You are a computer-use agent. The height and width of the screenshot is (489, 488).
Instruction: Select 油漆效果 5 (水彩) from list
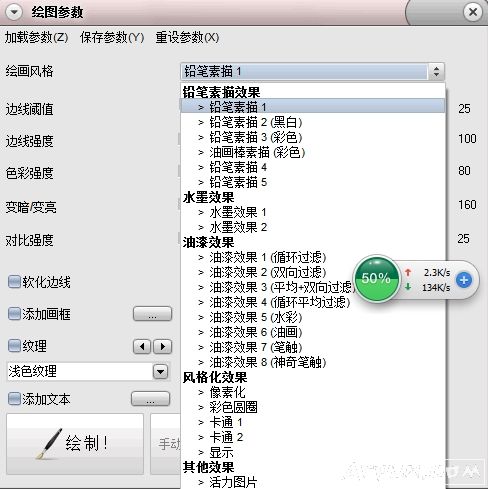coord(256,317)
